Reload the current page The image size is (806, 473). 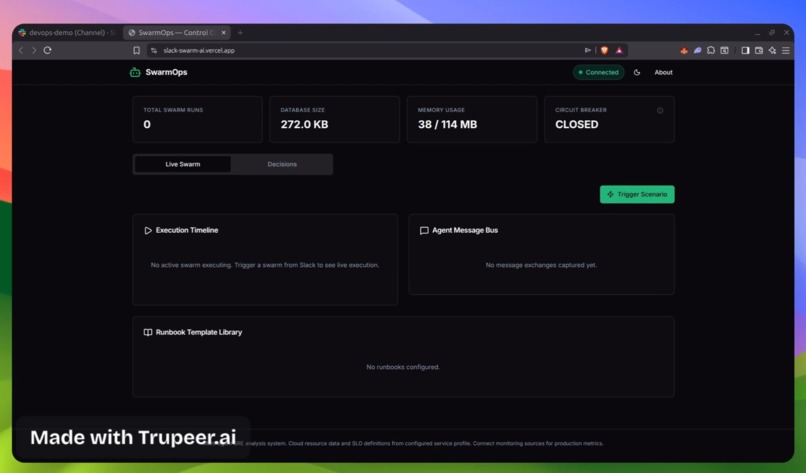tap(47, 50)
